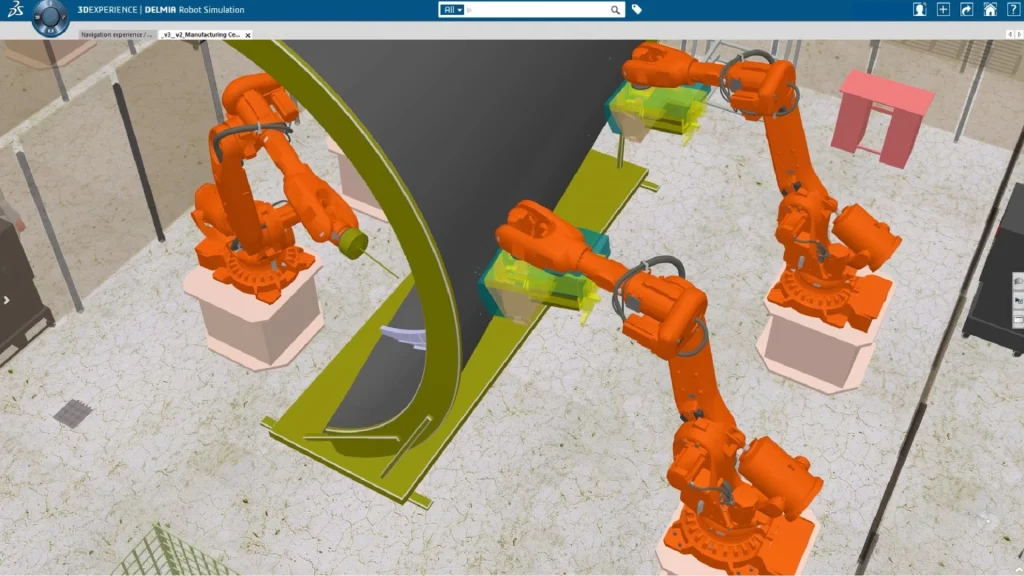Click the Share arrow icon
Viewport: 1024px width, 576px height.
pos(966,10)
